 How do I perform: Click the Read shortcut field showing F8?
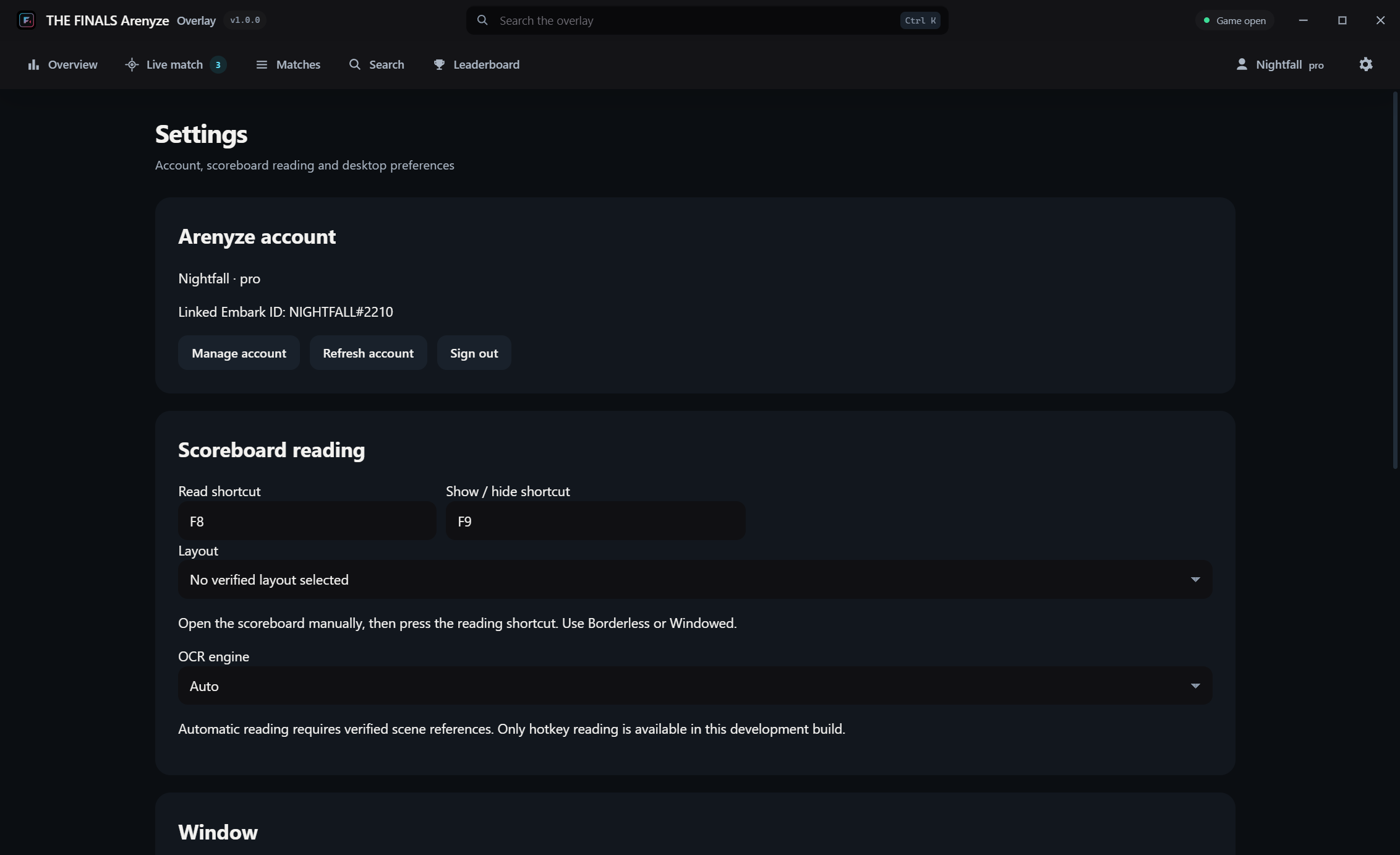point(307,521)
